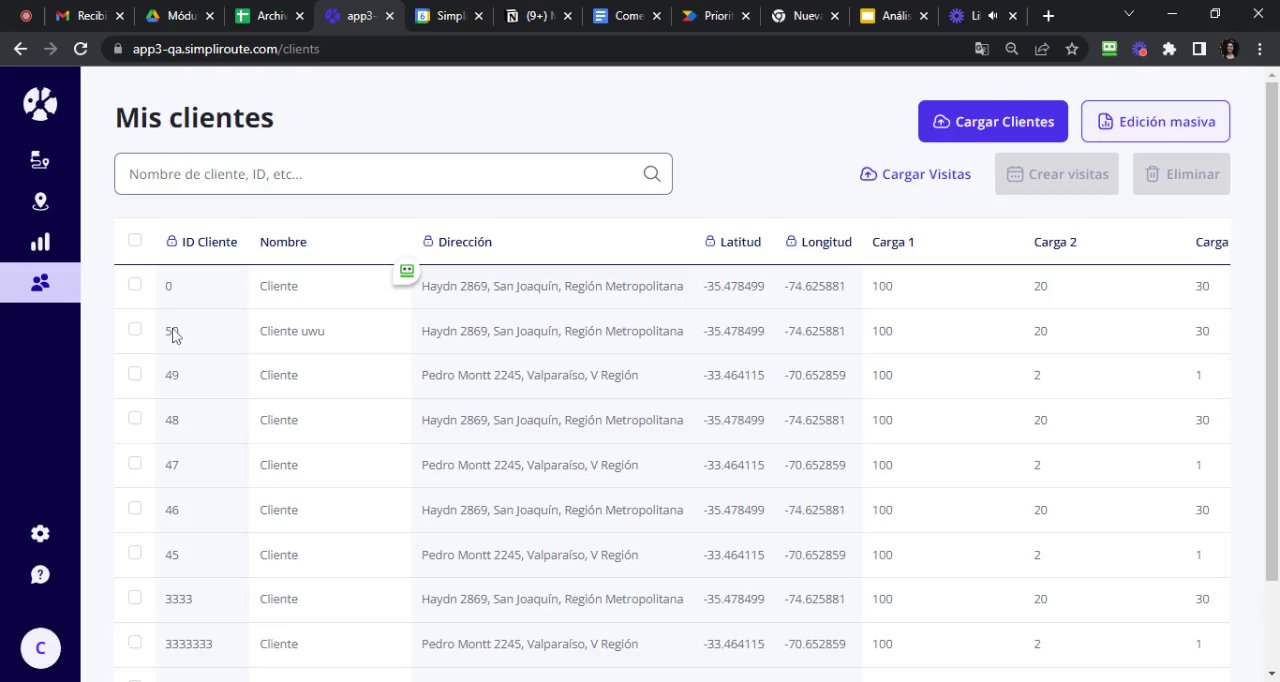Click the search magnifier icon
1280x682 pixels.
point(652,174)
